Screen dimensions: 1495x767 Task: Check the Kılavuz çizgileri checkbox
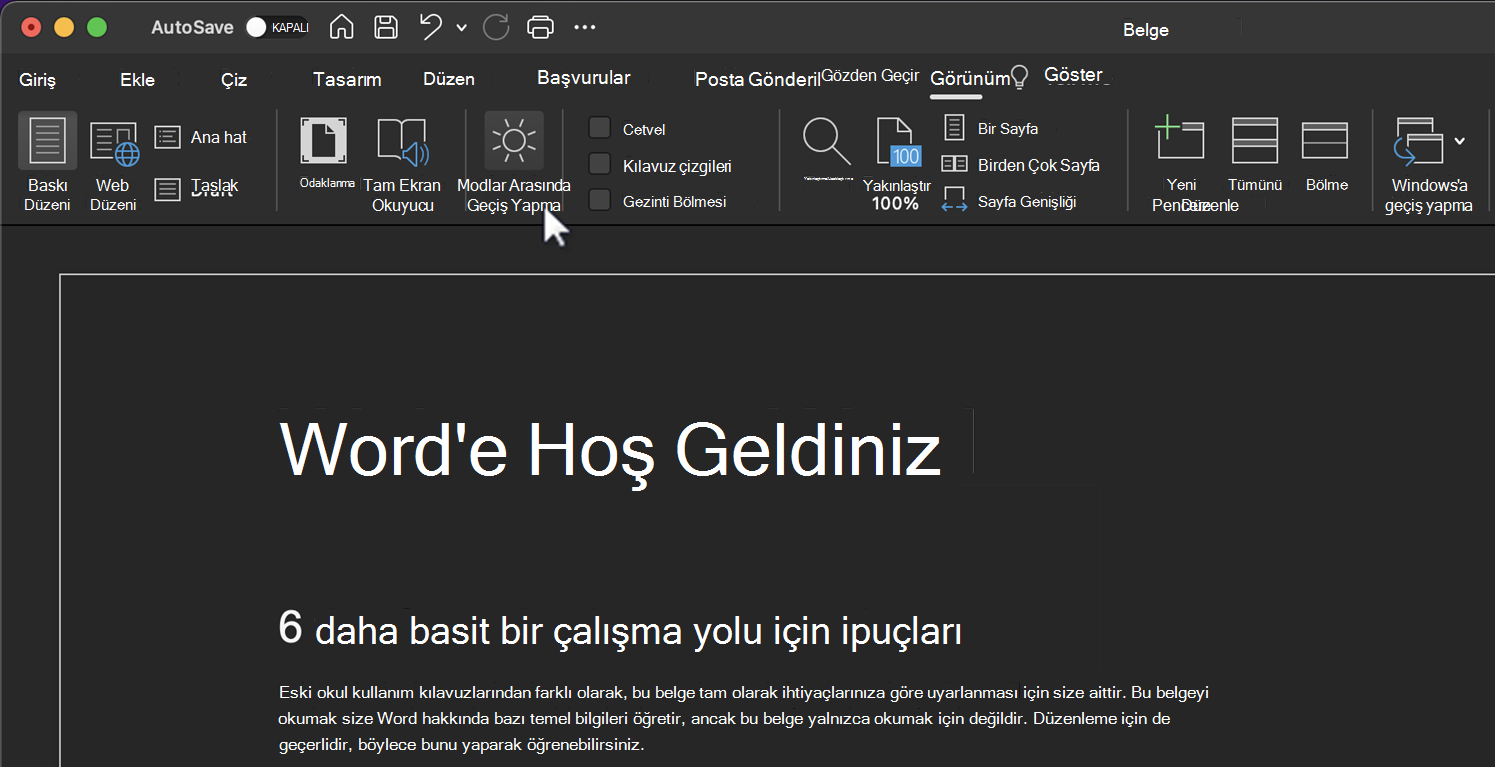(600, 164)
